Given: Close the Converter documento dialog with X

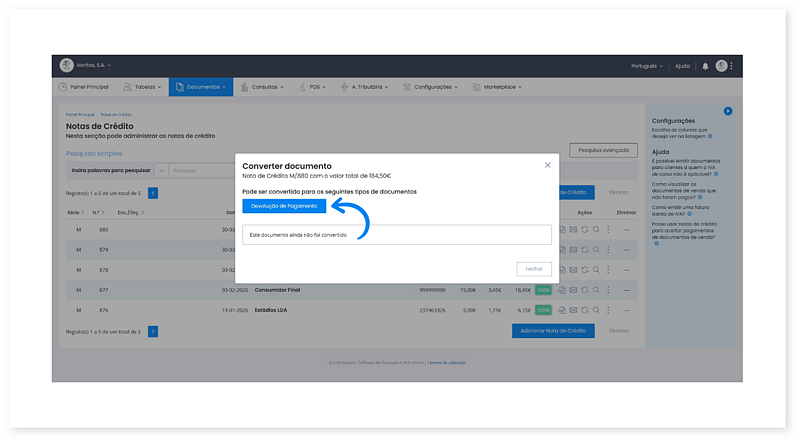Looking at the screenshot, I should tap(546, 164).
